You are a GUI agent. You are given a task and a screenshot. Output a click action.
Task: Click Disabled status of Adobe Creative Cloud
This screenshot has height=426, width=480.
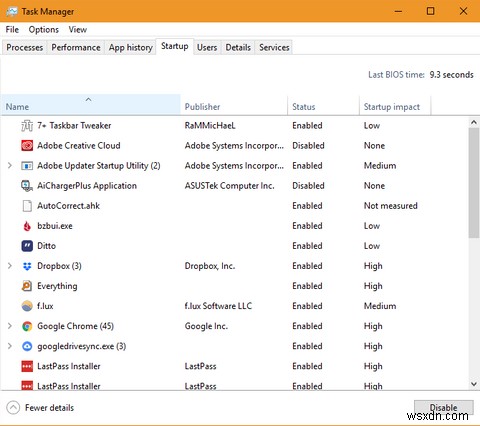click(308, 146)
